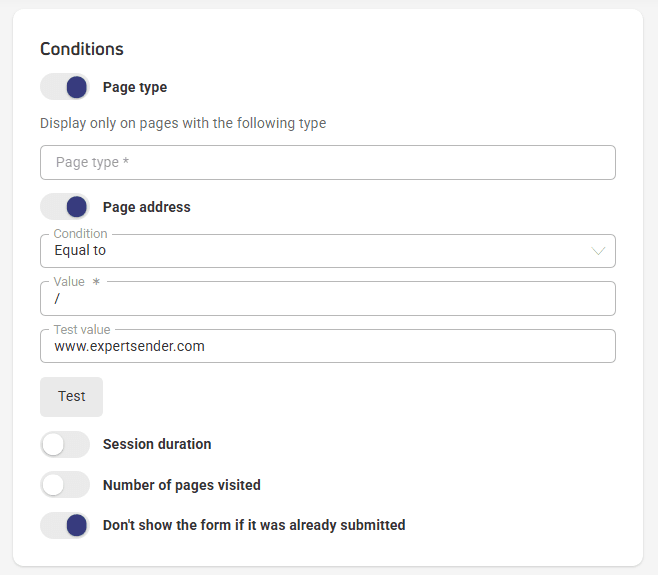Open the Condition dropdown showing Equal to
This screenshot has width=658, height=575.
pyautogui.click(x=328, y=251)
